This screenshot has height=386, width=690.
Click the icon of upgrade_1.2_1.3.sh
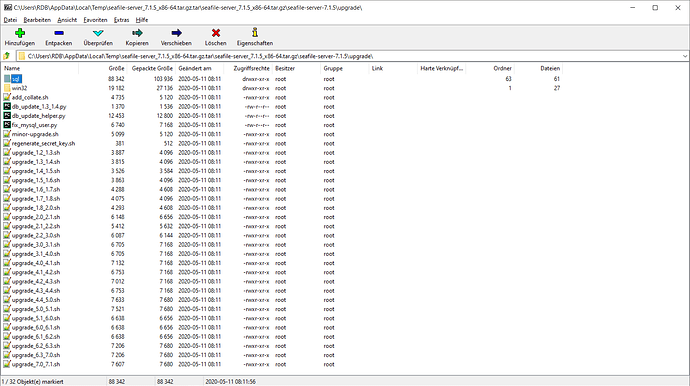coord(7,152)
